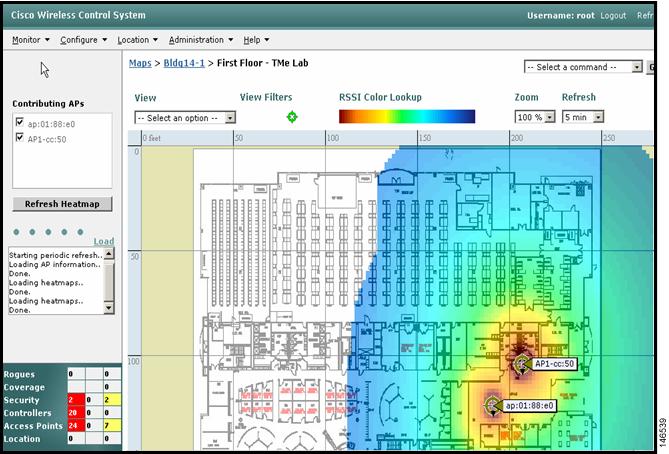
Task: Click the ap:01:88:e0 map label
Action: point(529,405)
